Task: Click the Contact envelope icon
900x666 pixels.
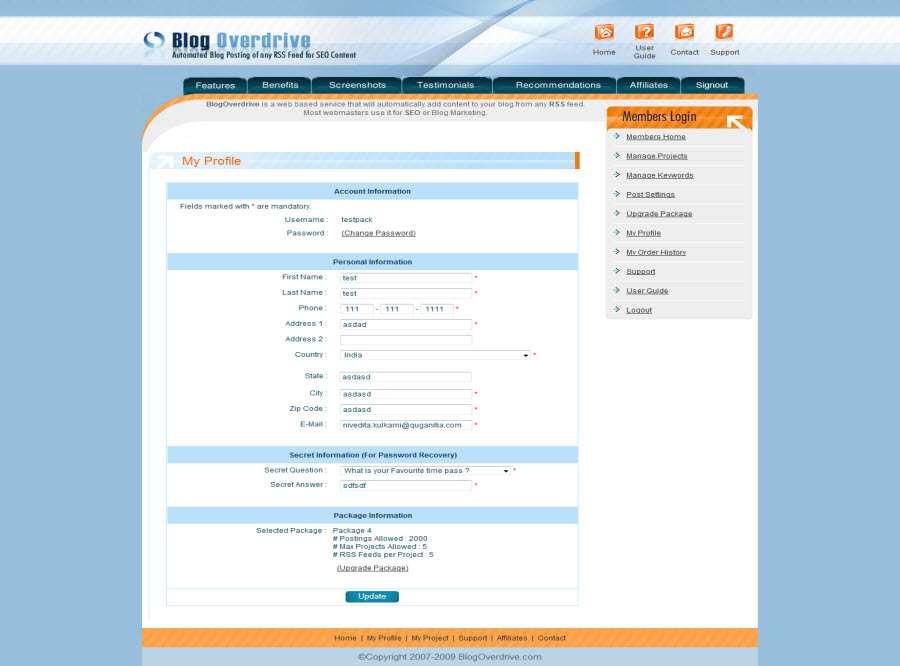Action: tap(684, 32)
